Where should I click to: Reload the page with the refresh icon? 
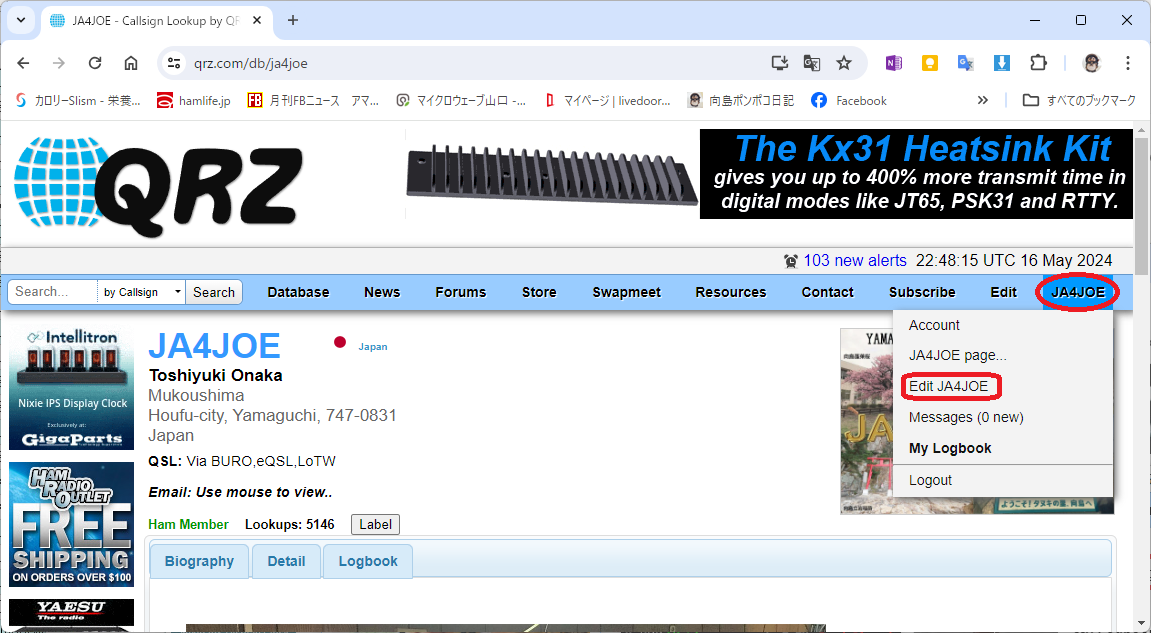point(95,63)
